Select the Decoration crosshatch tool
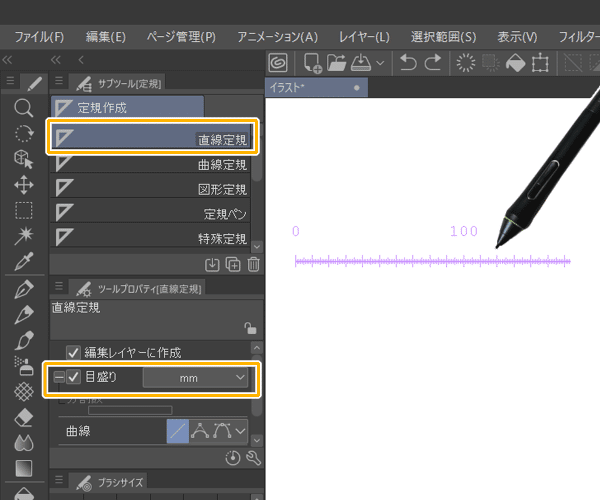This screenshot has height=500, width=600. pyautogui.click(x=24, y=392)
